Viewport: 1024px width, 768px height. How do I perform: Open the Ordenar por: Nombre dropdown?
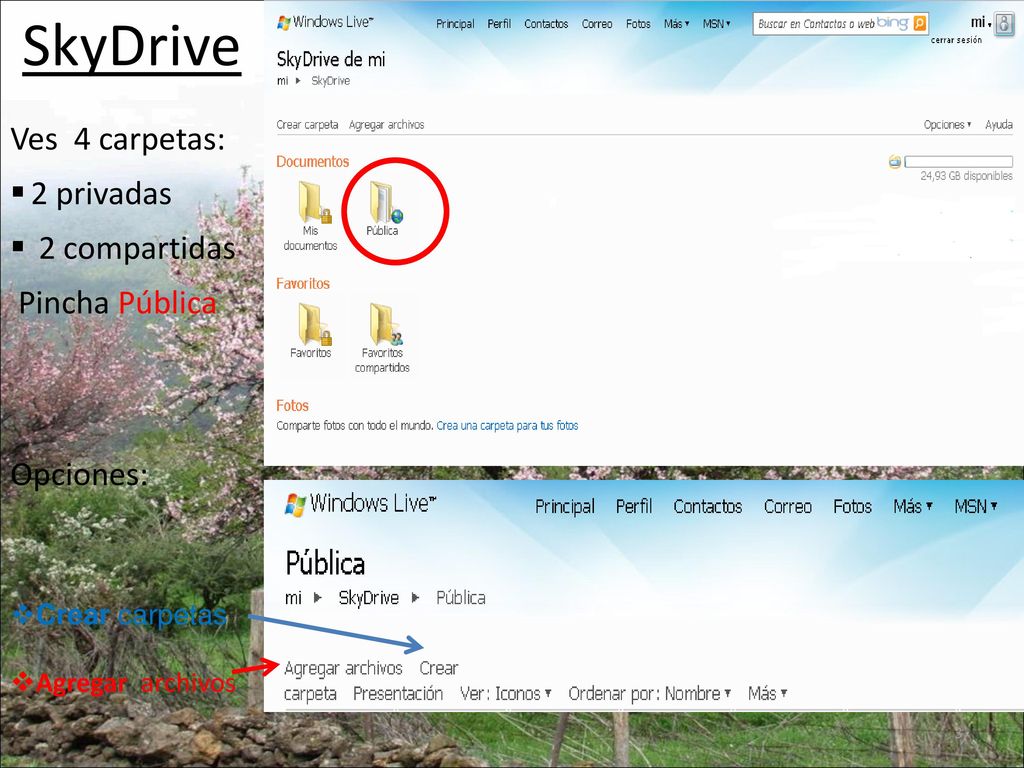[649, 694]
